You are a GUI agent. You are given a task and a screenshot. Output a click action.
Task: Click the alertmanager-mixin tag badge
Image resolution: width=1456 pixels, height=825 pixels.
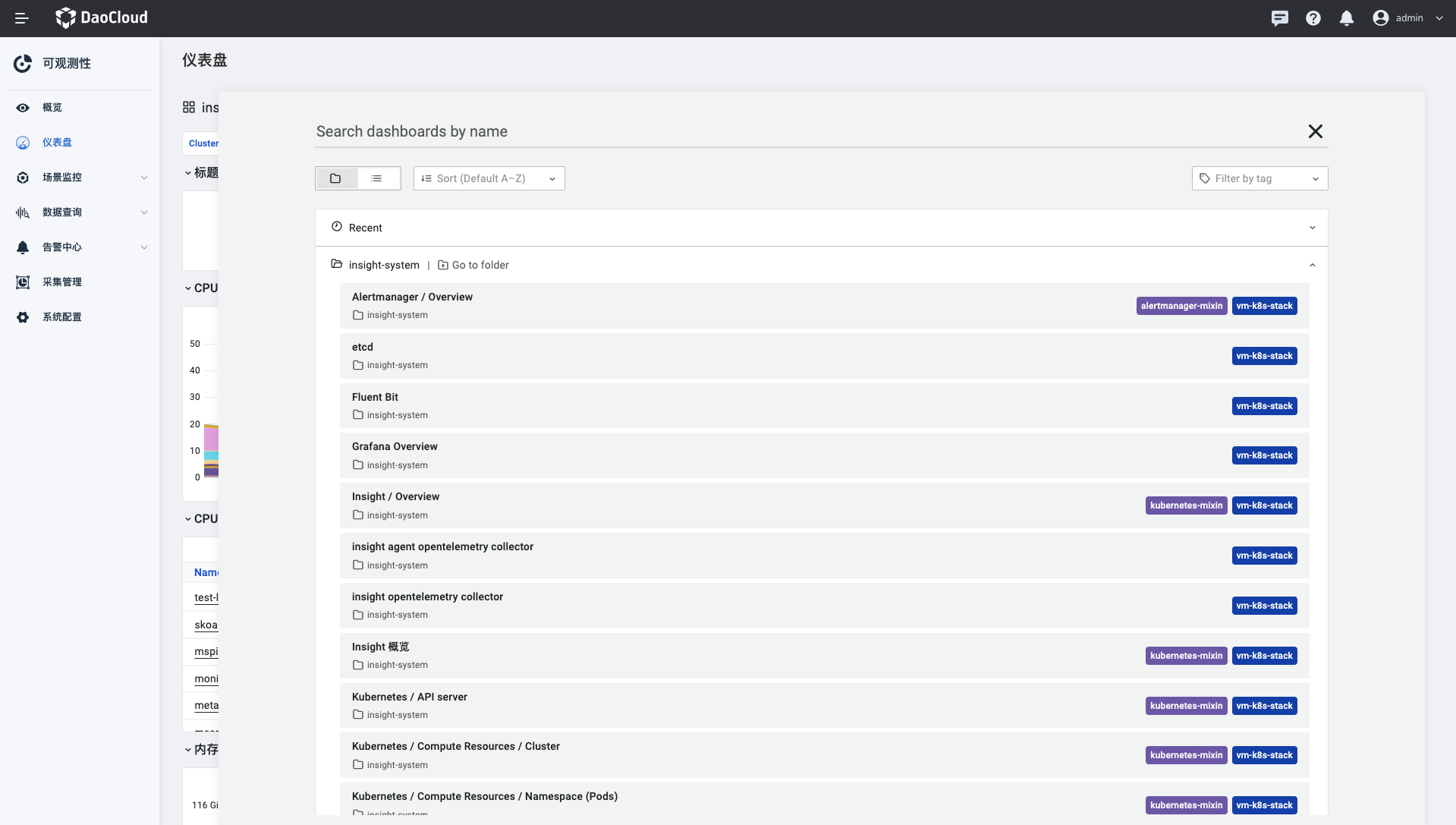[1181, 306]
